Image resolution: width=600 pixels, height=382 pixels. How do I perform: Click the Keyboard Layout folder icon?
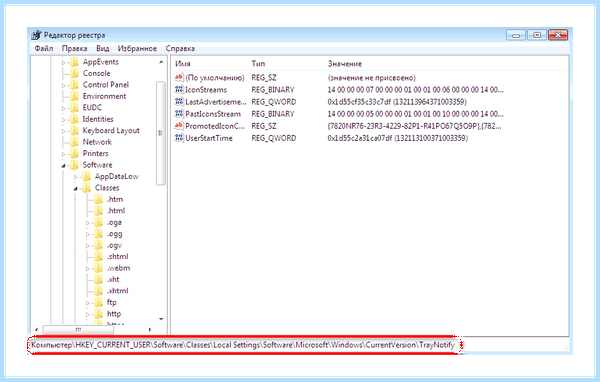(x=75, y=131)
